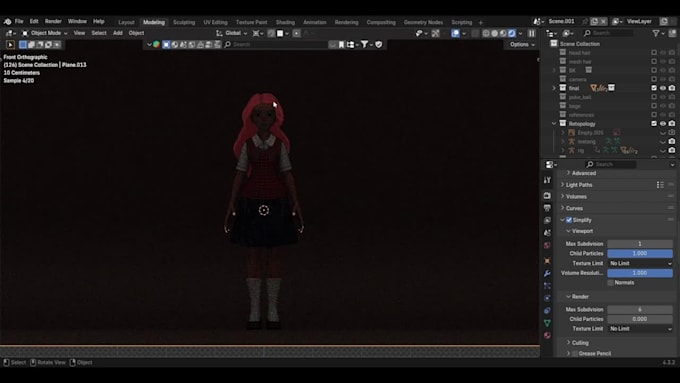Disable the final collection in renders
Screen dimensions: 680x383
click(x=672, y=88)
